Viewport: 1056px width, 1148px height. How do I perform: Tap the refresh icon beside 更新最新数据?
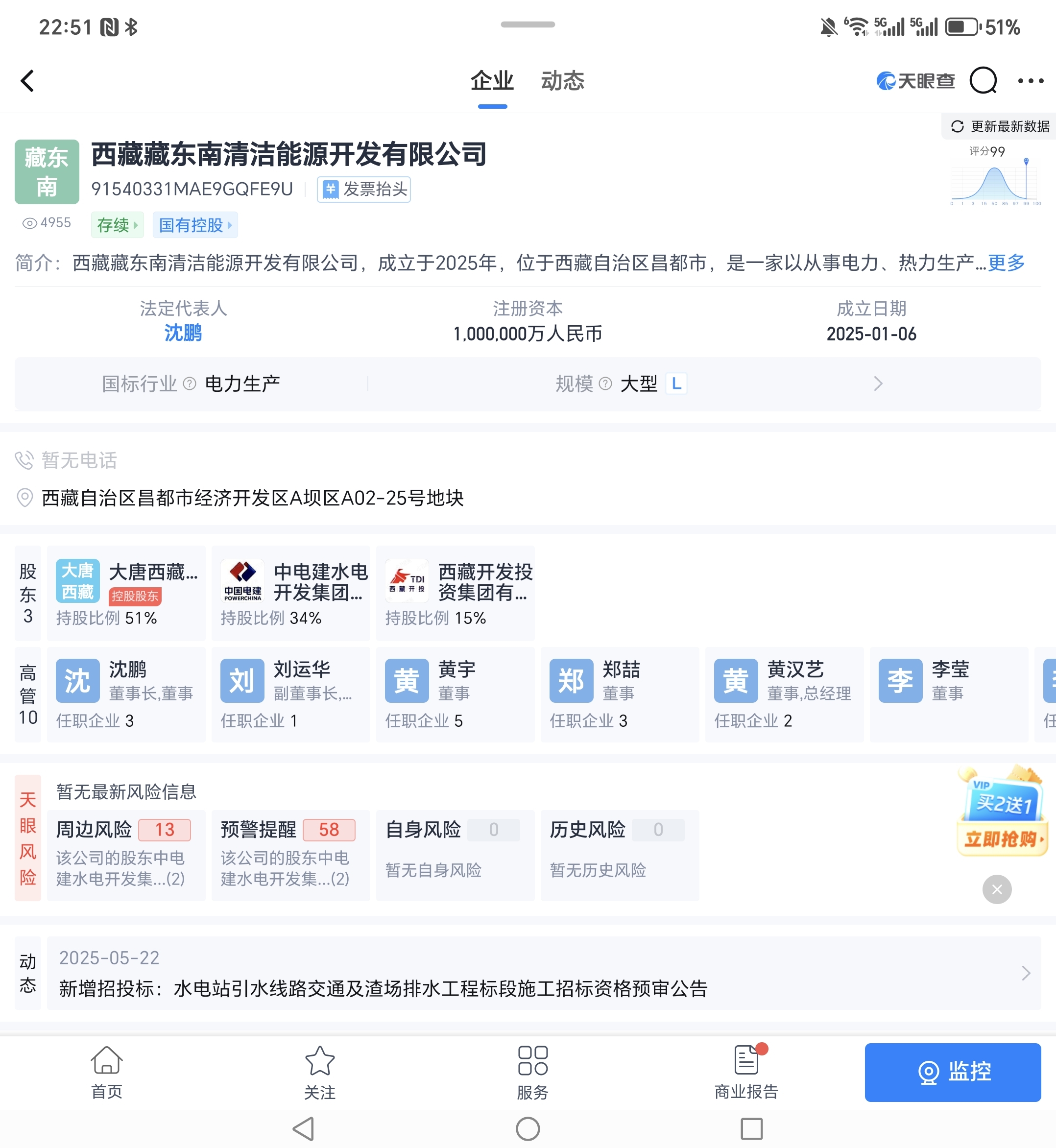pos(957,126)
